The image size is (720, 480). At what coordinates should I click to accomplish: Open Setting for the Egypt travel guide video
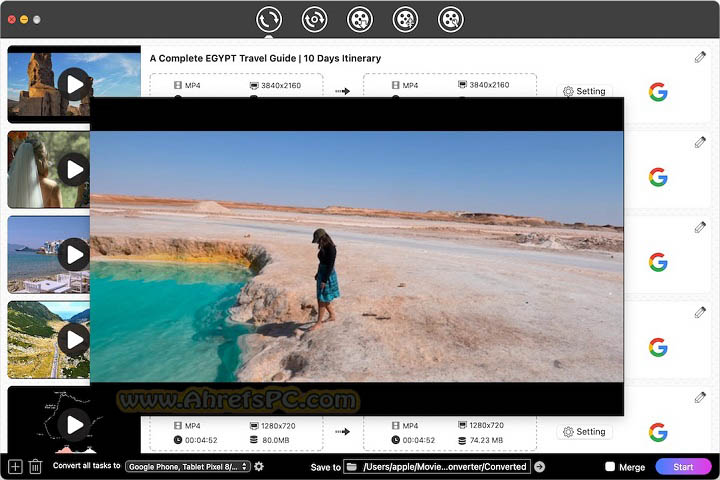(x=584, y=91)
